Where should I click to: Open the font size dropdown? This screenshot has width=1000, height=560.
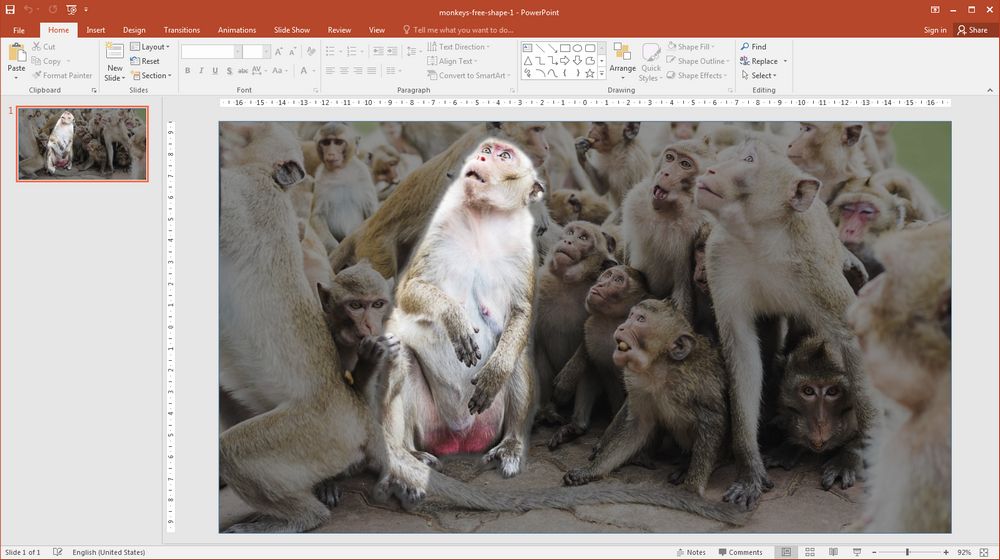(267, 52)
